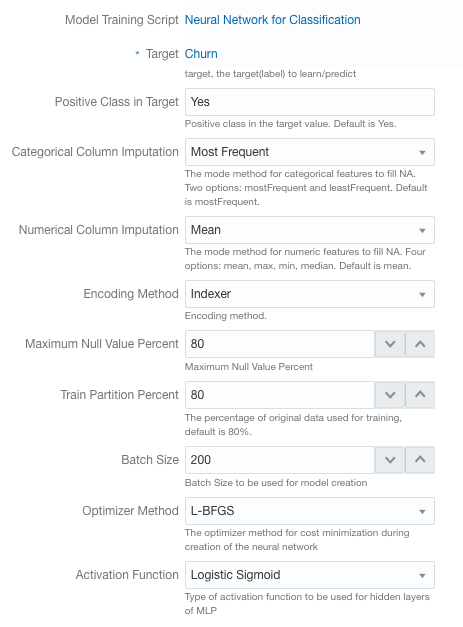Expand the Optimizer Method L-BFGS dropdown
This screenshot has width=463, height=627.
[309, 511]
